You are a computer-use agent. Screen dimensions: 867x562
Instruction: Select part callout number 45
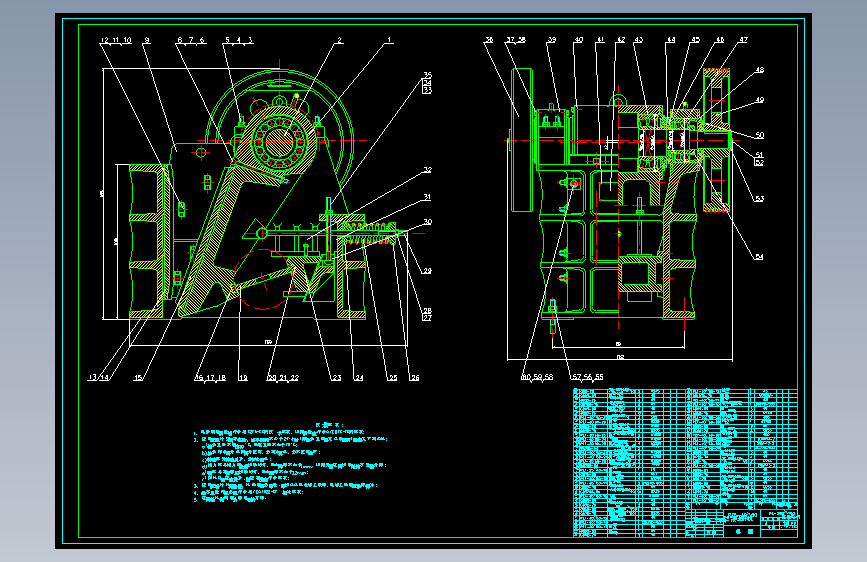[x=696, y=40]
